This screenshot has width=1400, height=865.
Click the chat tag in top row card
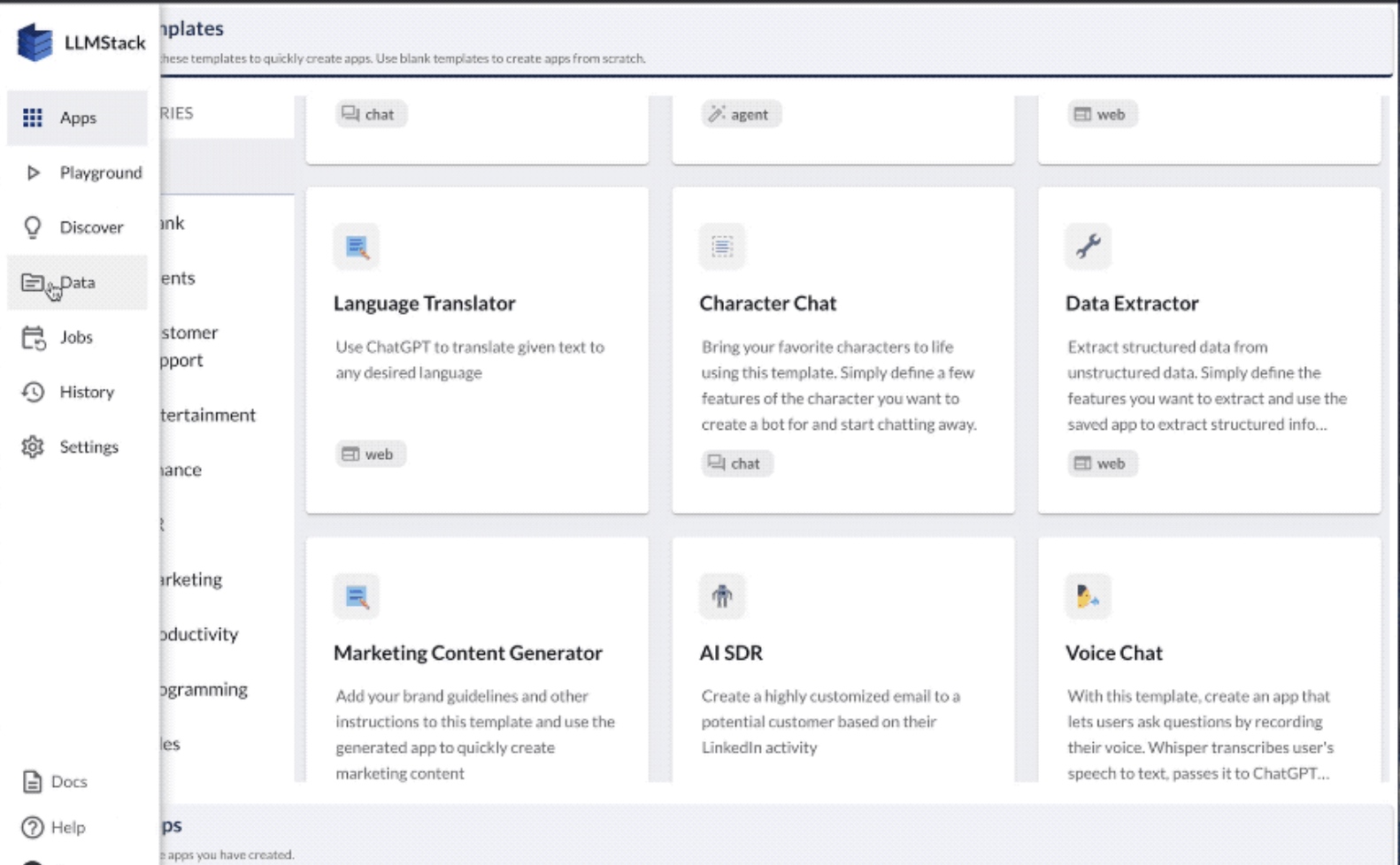(x=371, y=114)
